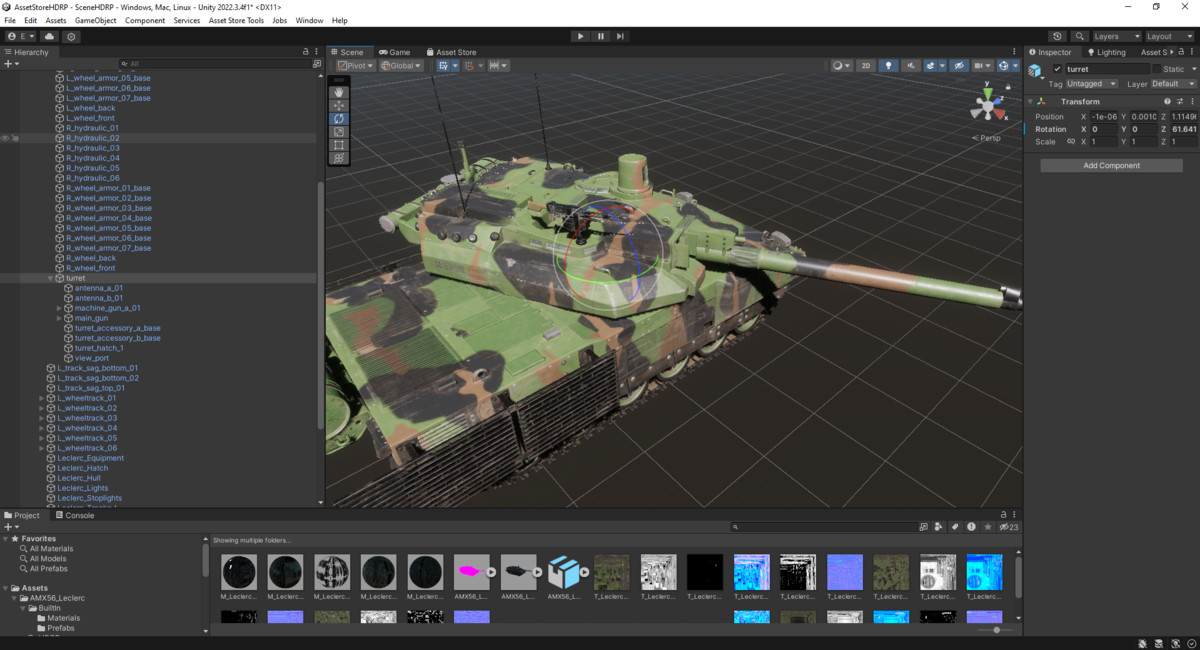Open the Layout dropdown in top toolbar
Image resolution: width=1200 pixels, height=650 pixels.
tap(1170, 36)
